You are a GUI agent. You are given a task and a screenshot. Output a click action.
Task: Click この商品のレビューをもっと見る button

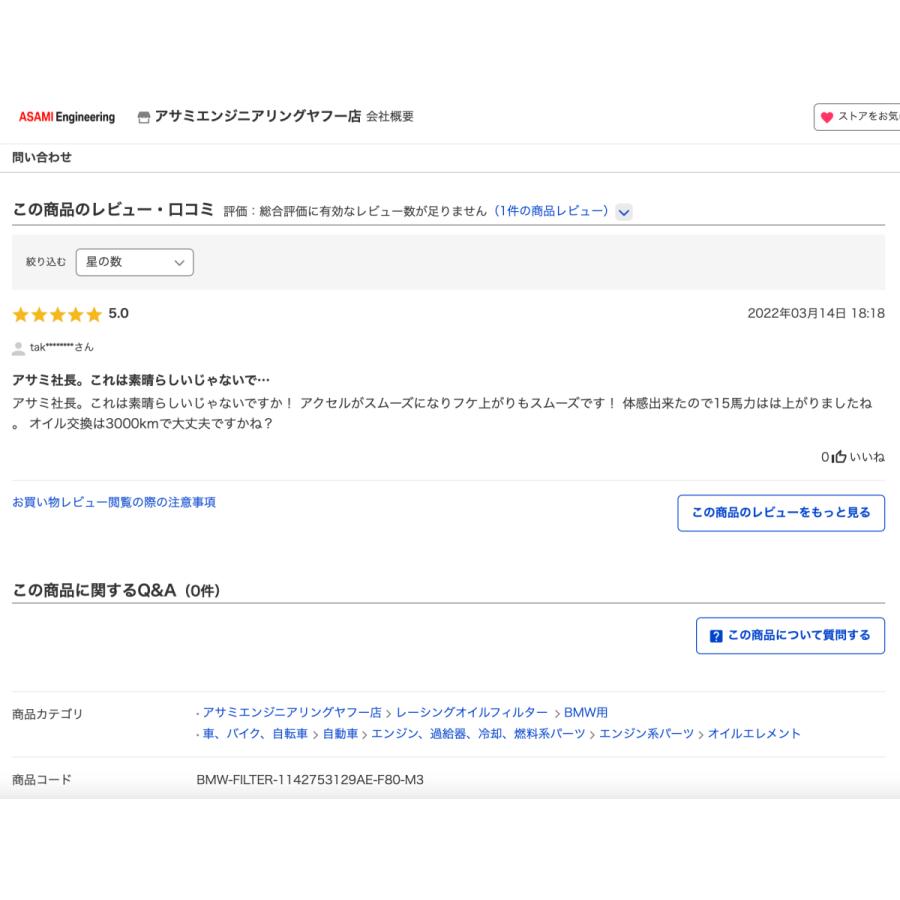click(x=781, y=512)
